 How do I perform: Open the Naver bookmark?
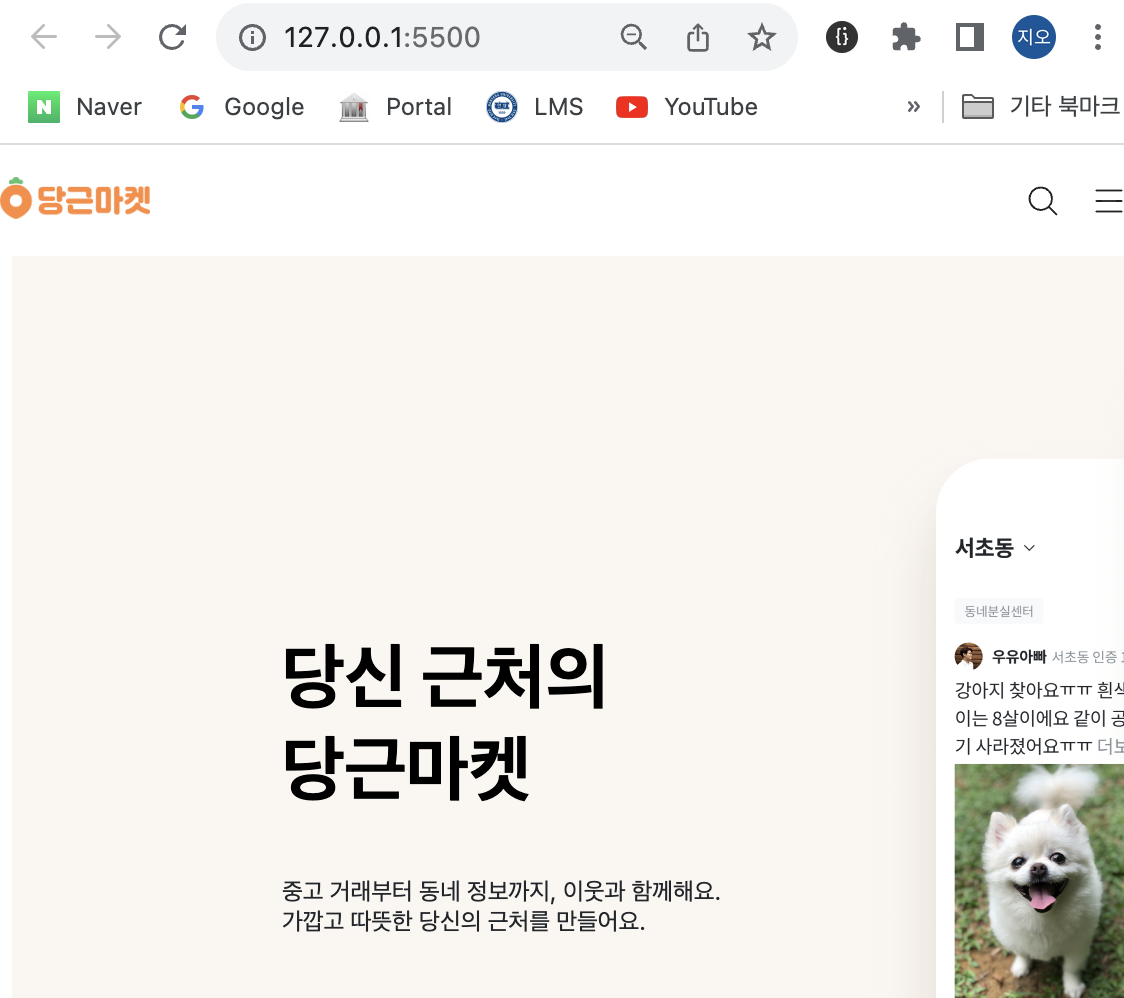click(x=85, y=107)
